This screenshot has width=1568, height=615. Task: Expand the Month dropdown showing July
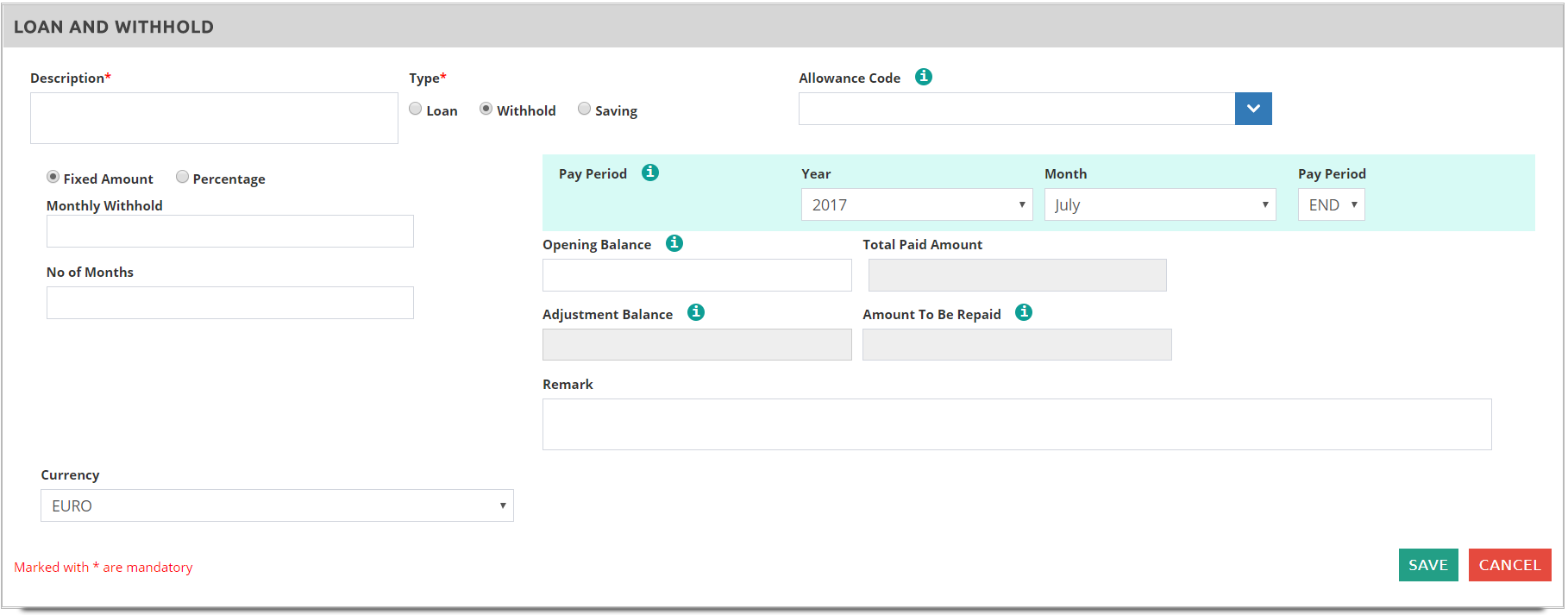click(x=1159, y=204)
